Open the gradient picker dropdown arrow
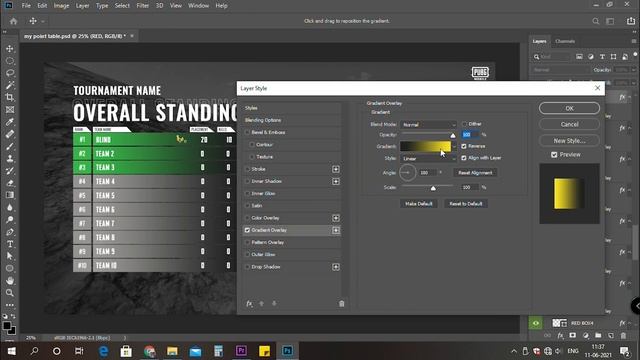 454,147
